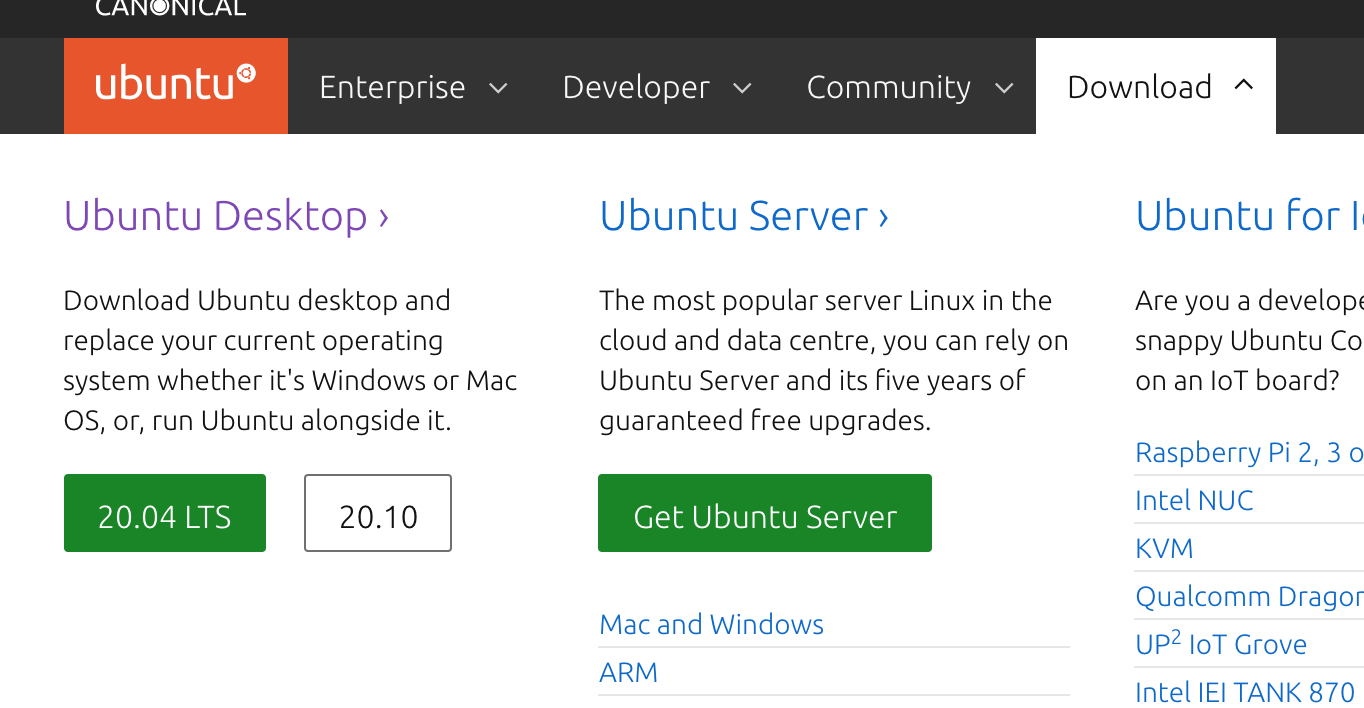Open the Intel NUC link

pyautogui.click(x=1194, y=500)
